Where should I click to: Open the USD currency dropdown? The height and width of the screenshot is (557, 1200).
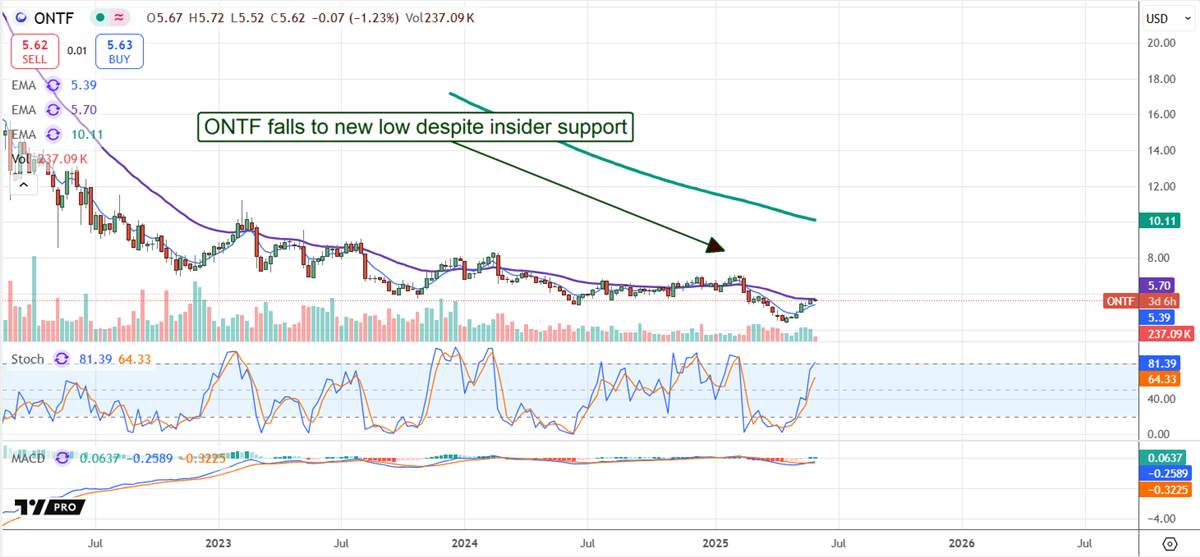(1169, 18)
